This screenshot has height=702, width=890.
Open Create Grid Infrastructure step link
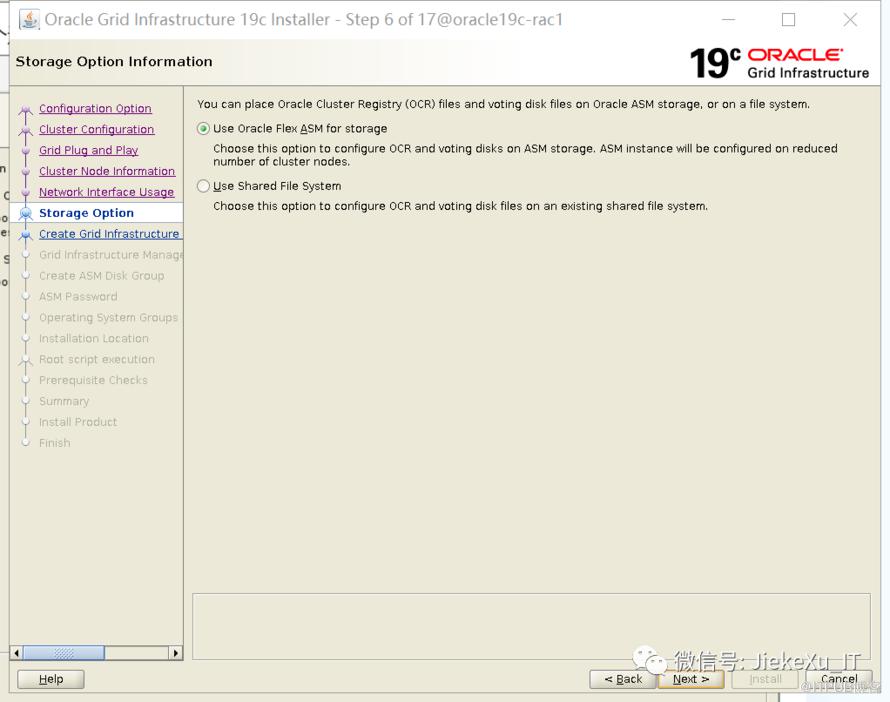coord(109,234)
